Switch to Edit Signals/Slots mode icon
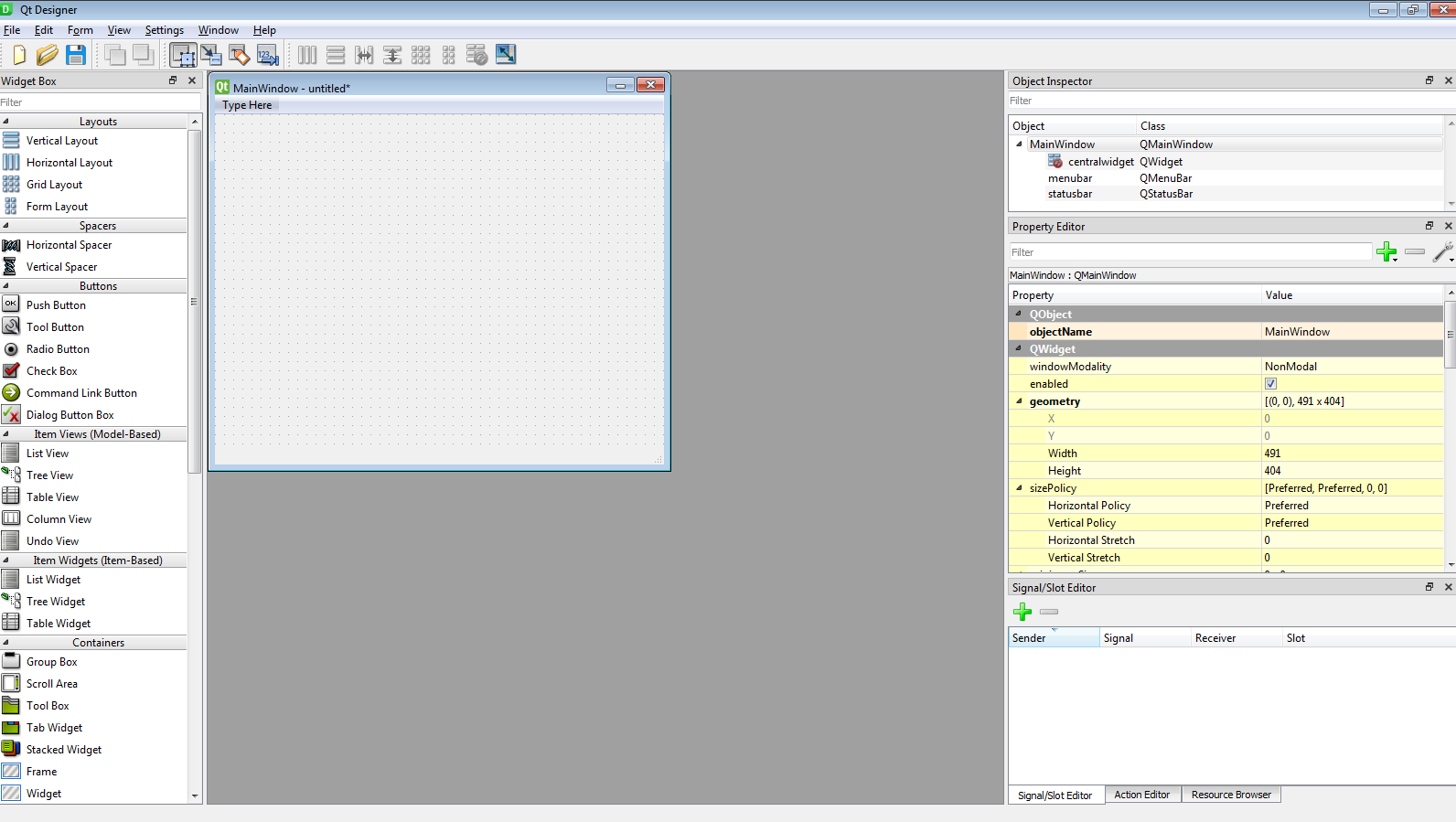Screen dimensions: 1456x822 (211, 55)
